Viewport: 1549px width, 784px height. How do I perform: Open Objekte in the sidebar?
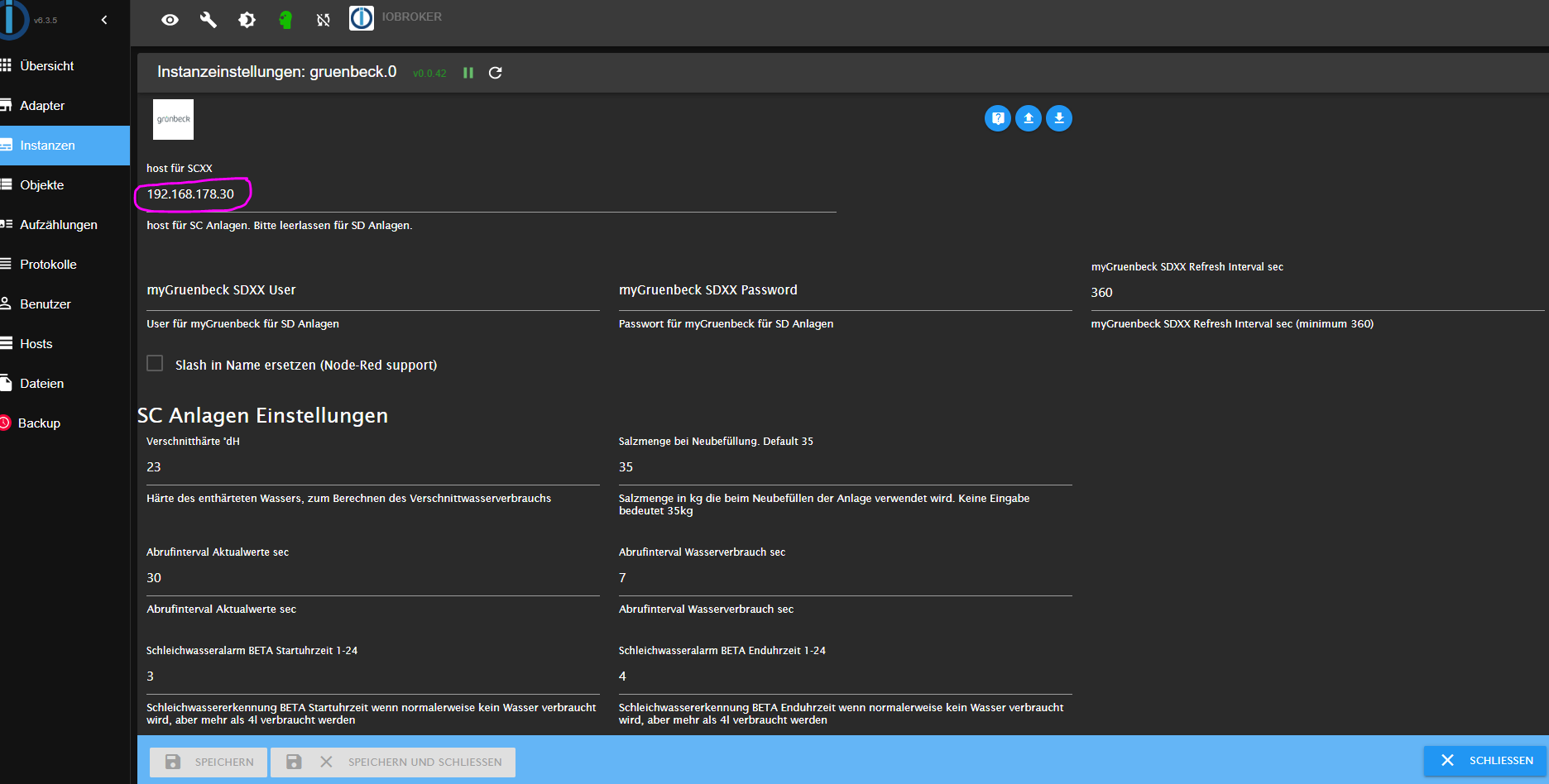click(65, 185)
